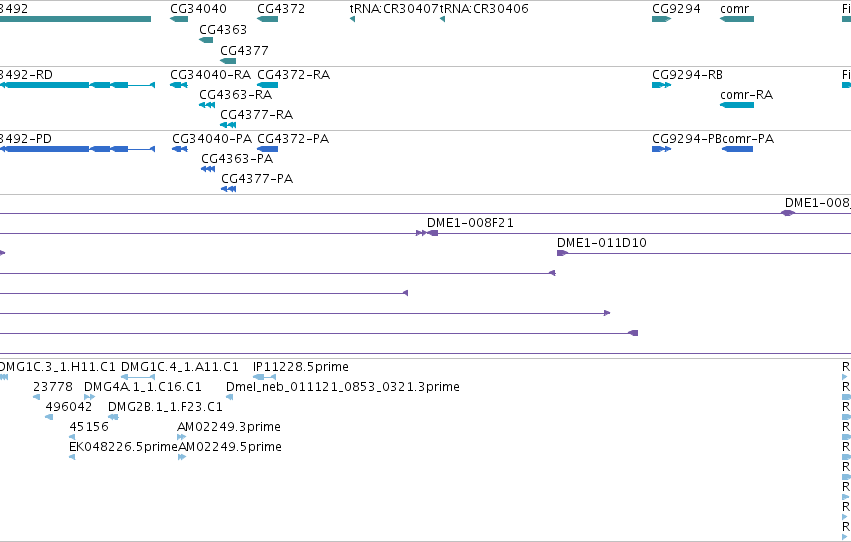Click the tRNA:CR30407 label
Screen dimensions: 851x542
point(394,9)
